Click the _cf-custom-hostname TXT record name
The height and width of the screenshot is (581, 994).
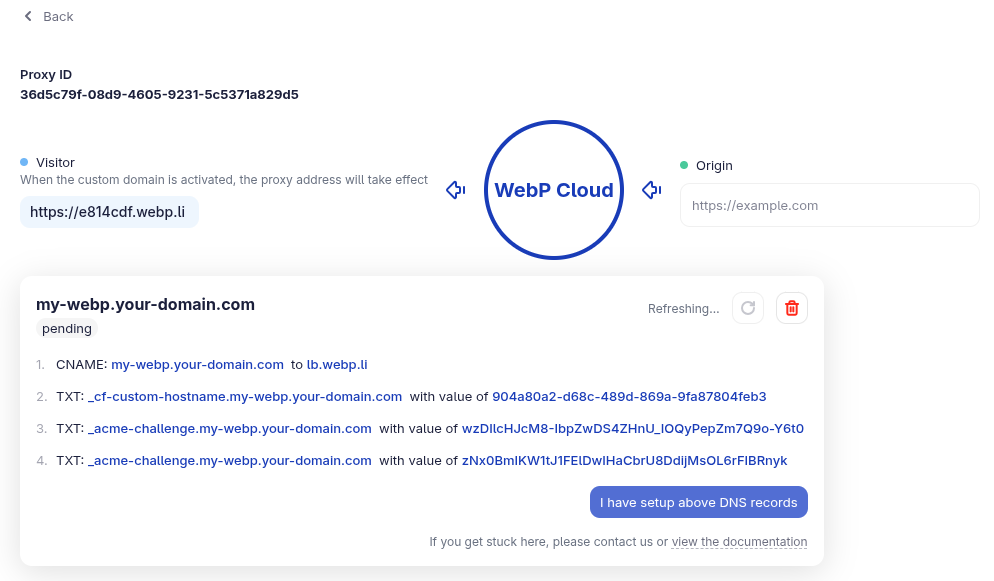[x=245, y=397]
